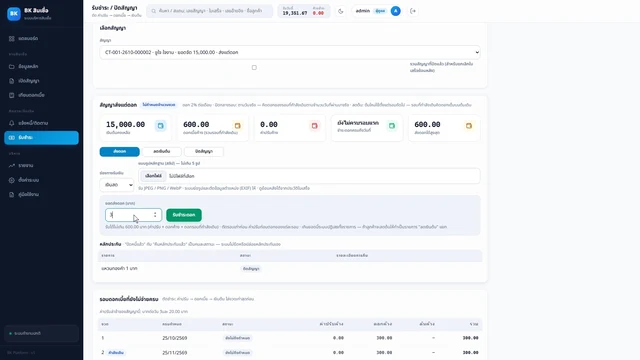This screenshot has width=640, height=360.
Task: Click the 19,351.67 balance pill in the header
Action: [x=304, y=11]
